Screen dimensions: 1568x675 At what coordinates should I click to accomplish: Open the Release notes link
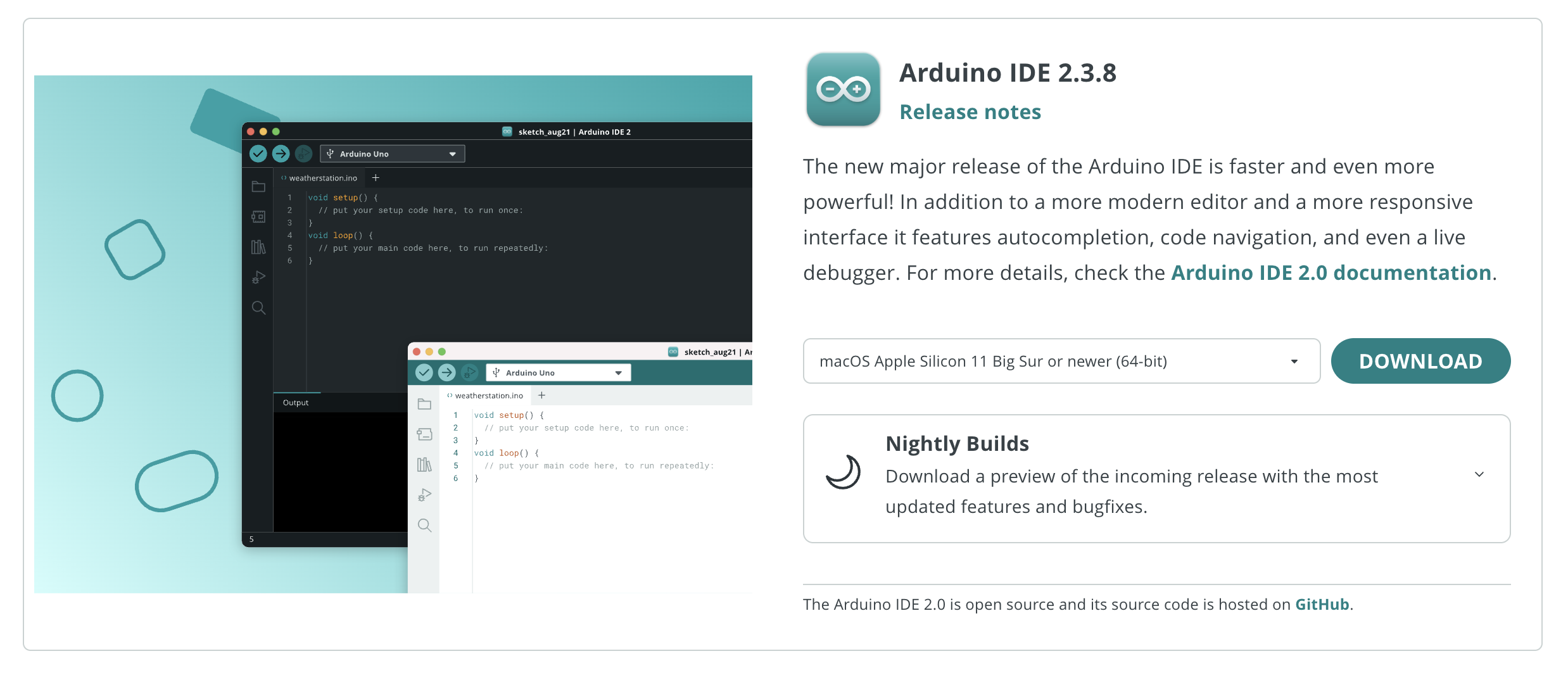click(970, 112)
